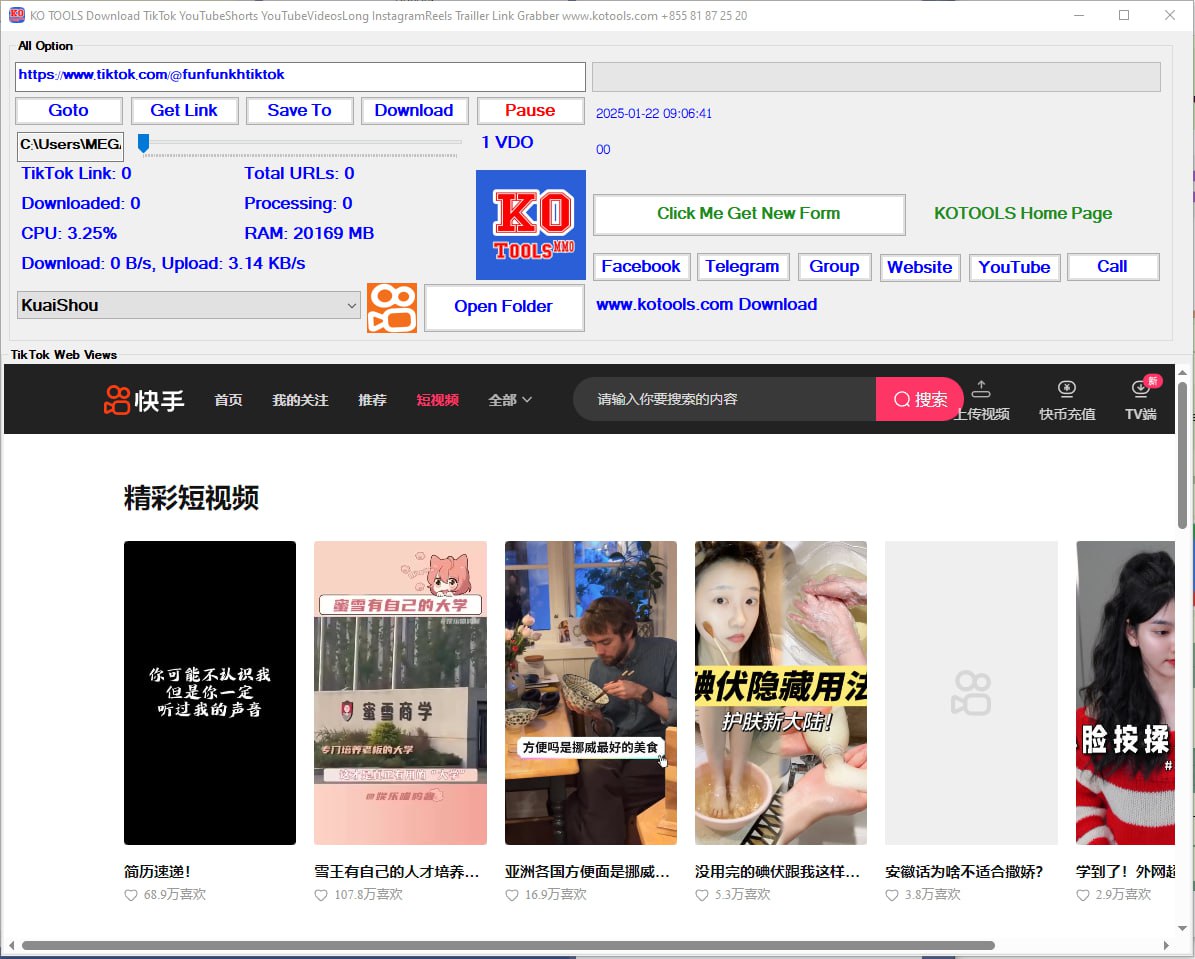Click the timestamp 2025-01-22 09:06:41

point(654,114)
